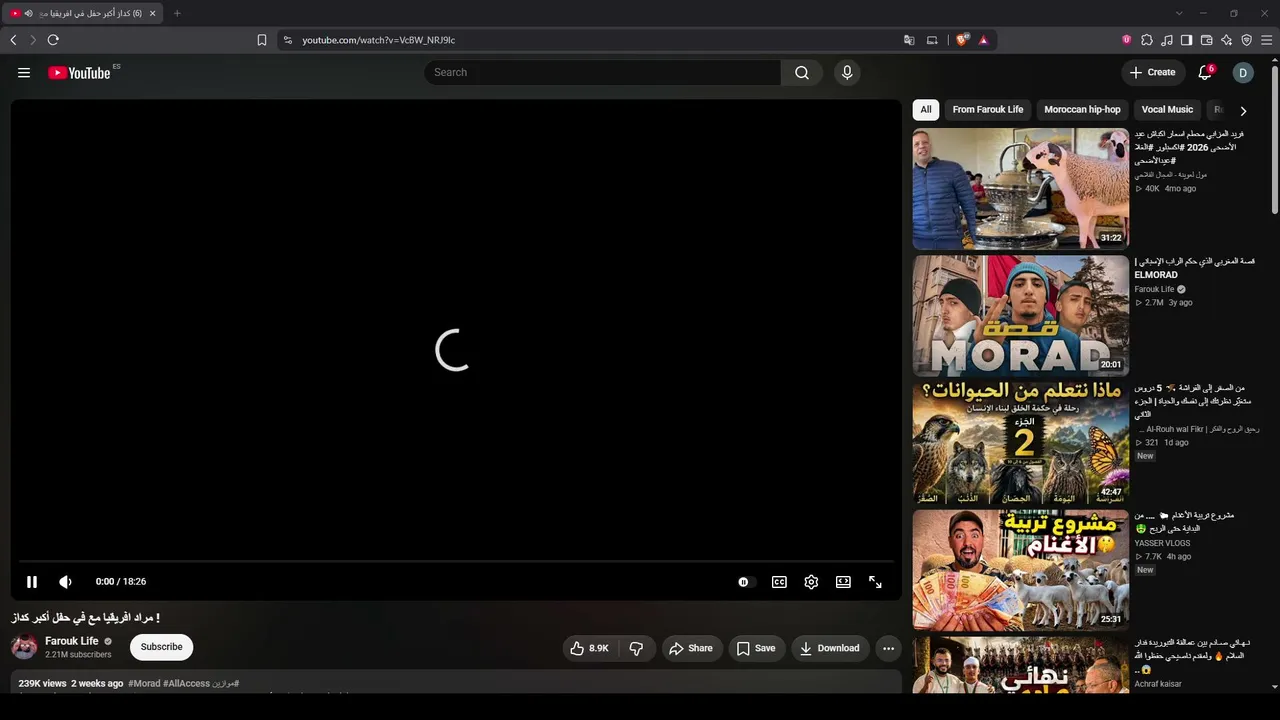Viewport: 1280px width, 720px height.
Task: Open the YouTube guide hamburger menu
Action: click(x=24, y=72)
